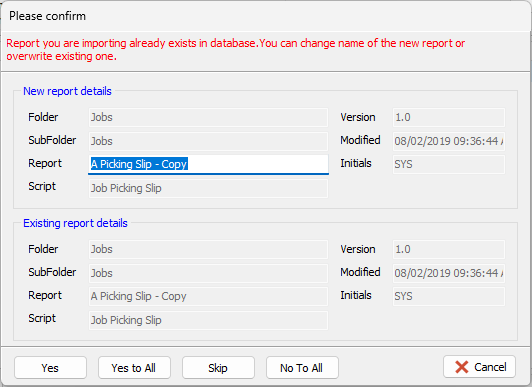Image resolution: width=532 pixels, height=387 pixels.
Task: Confirm with the Yes button
Action: [x=50, y=368]
